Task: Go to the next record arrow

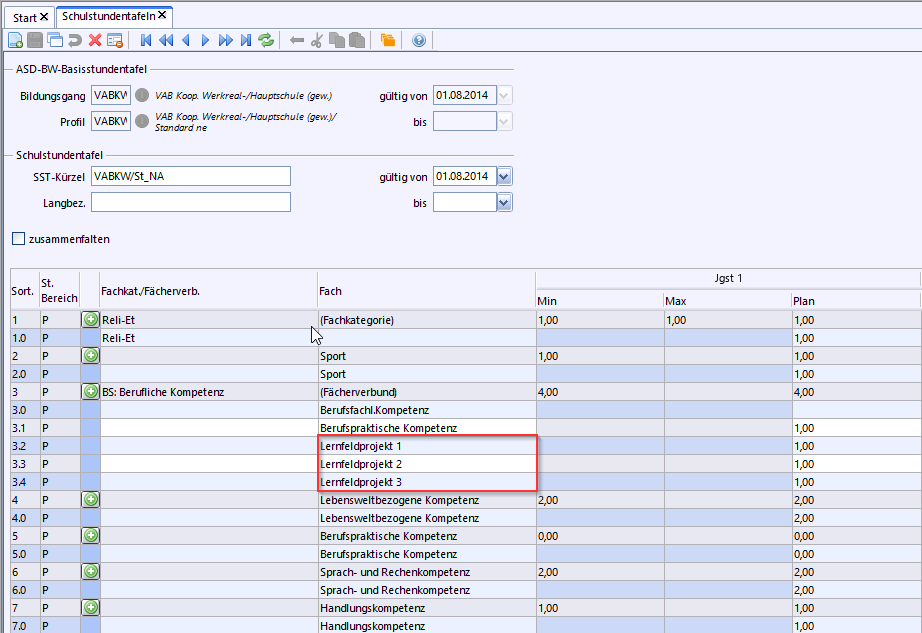Action: click(x=205, y=41)
